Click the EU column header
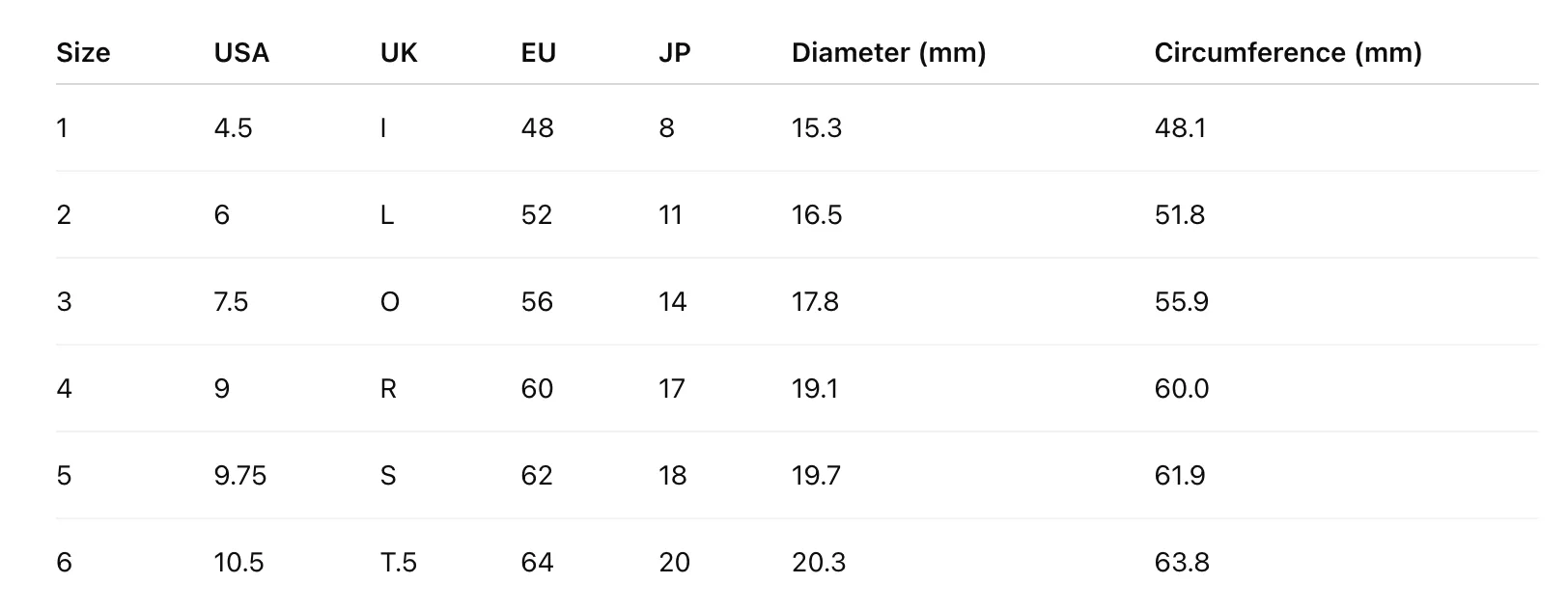Screen dimensions: 1568x612 click(x=539, y=52)
